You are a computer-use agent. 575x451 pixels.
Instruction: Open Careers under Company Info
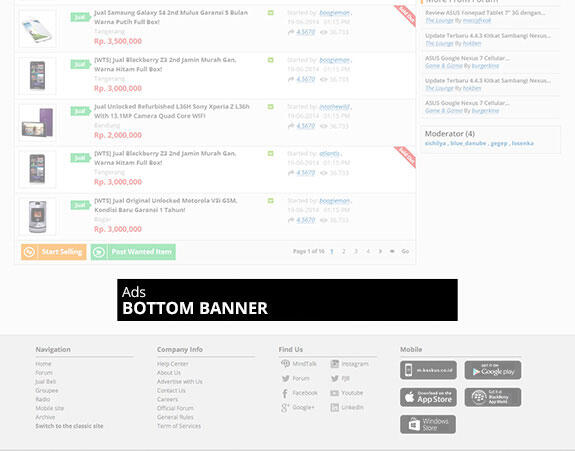[x=168, y=399]
